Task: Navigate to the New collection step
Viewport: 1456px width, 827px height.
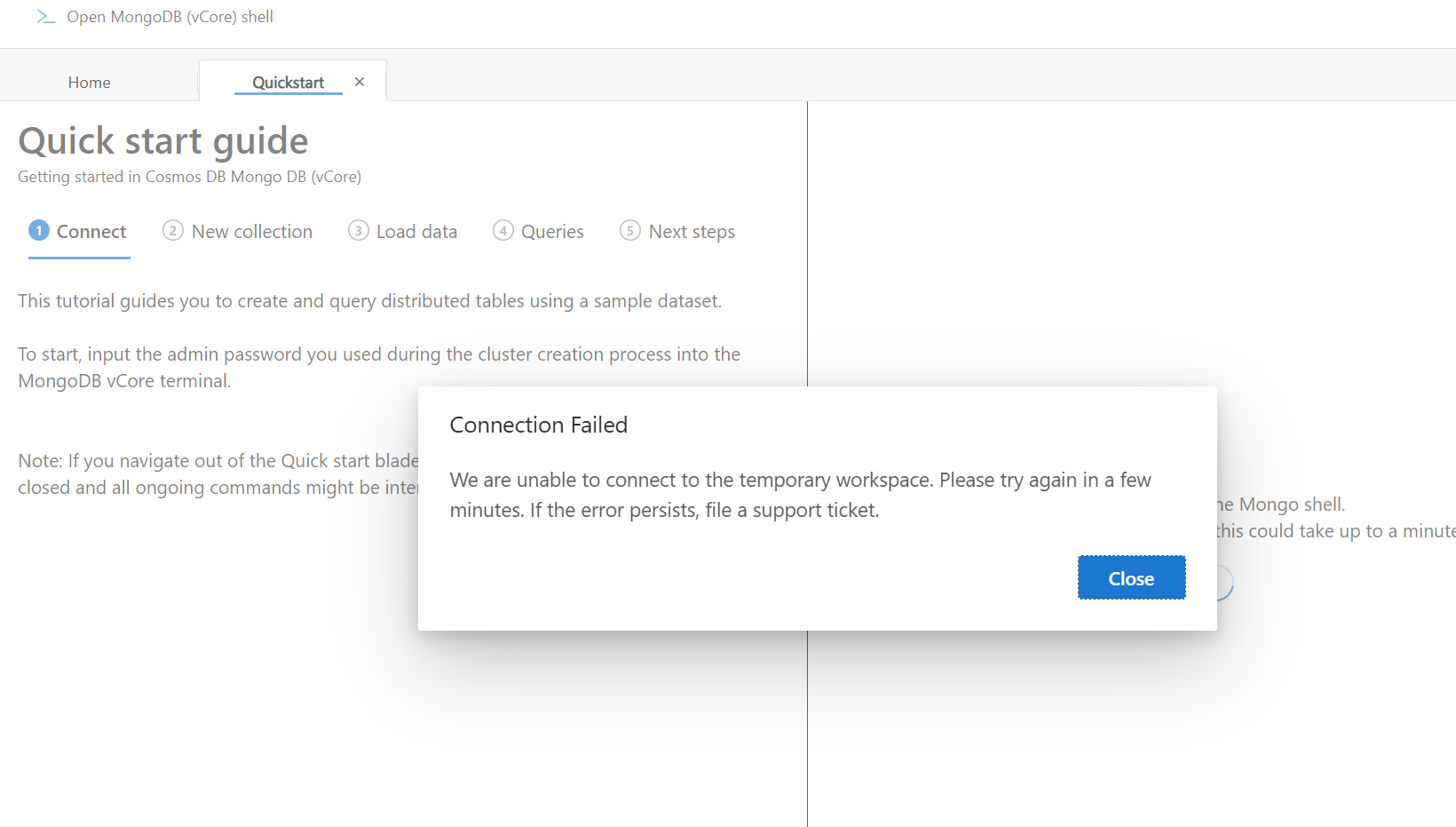Action: [251, 230]
